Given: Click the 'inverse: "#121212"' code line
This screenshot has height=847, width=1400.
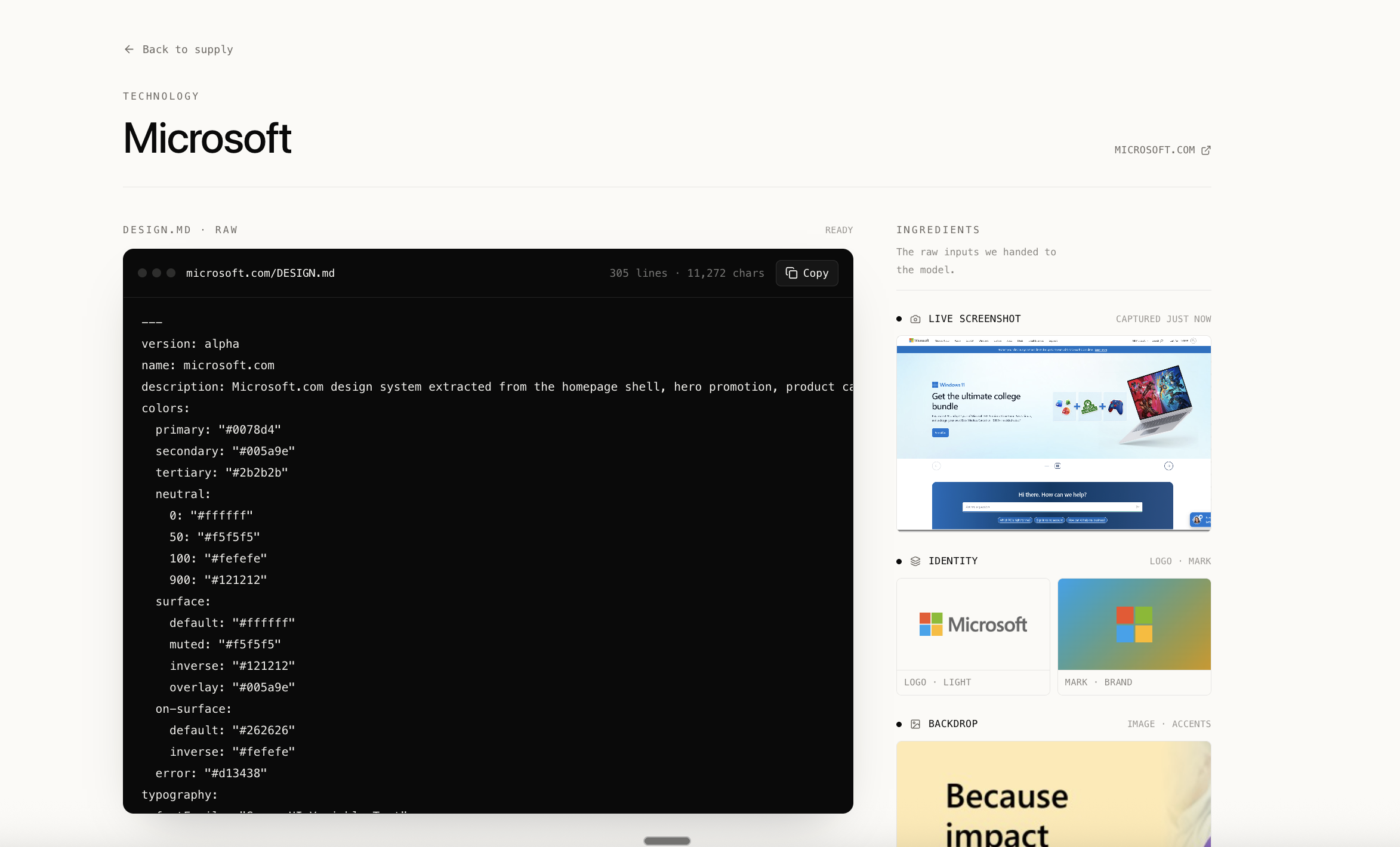Looking at the screenshot, I should 233,666.
